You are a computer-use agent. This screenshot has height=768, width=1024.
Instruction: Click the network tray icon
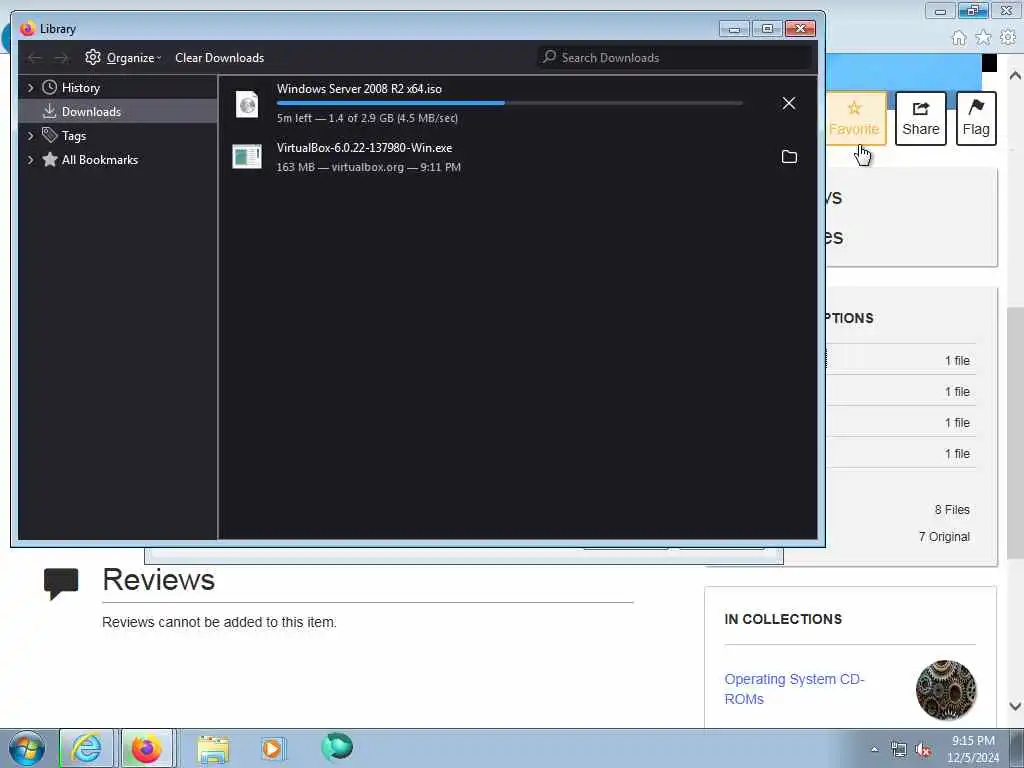[899, 750]
